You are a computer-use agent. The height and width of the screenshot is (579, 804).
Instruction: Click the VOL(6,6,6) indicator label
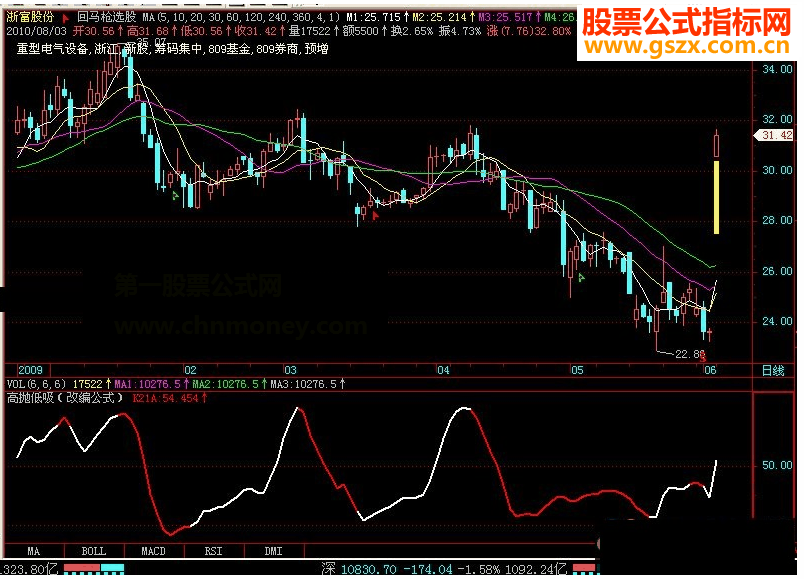coord(36,384)
